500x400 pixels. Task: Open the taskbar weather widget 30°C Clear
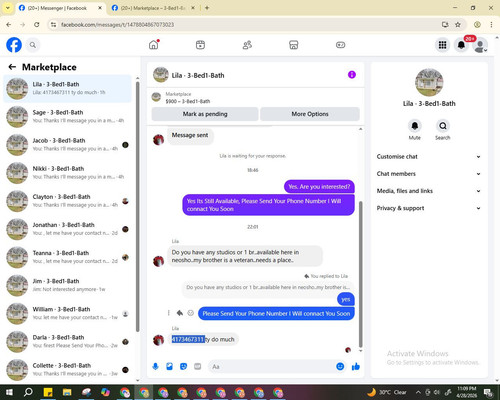(387, 392)
